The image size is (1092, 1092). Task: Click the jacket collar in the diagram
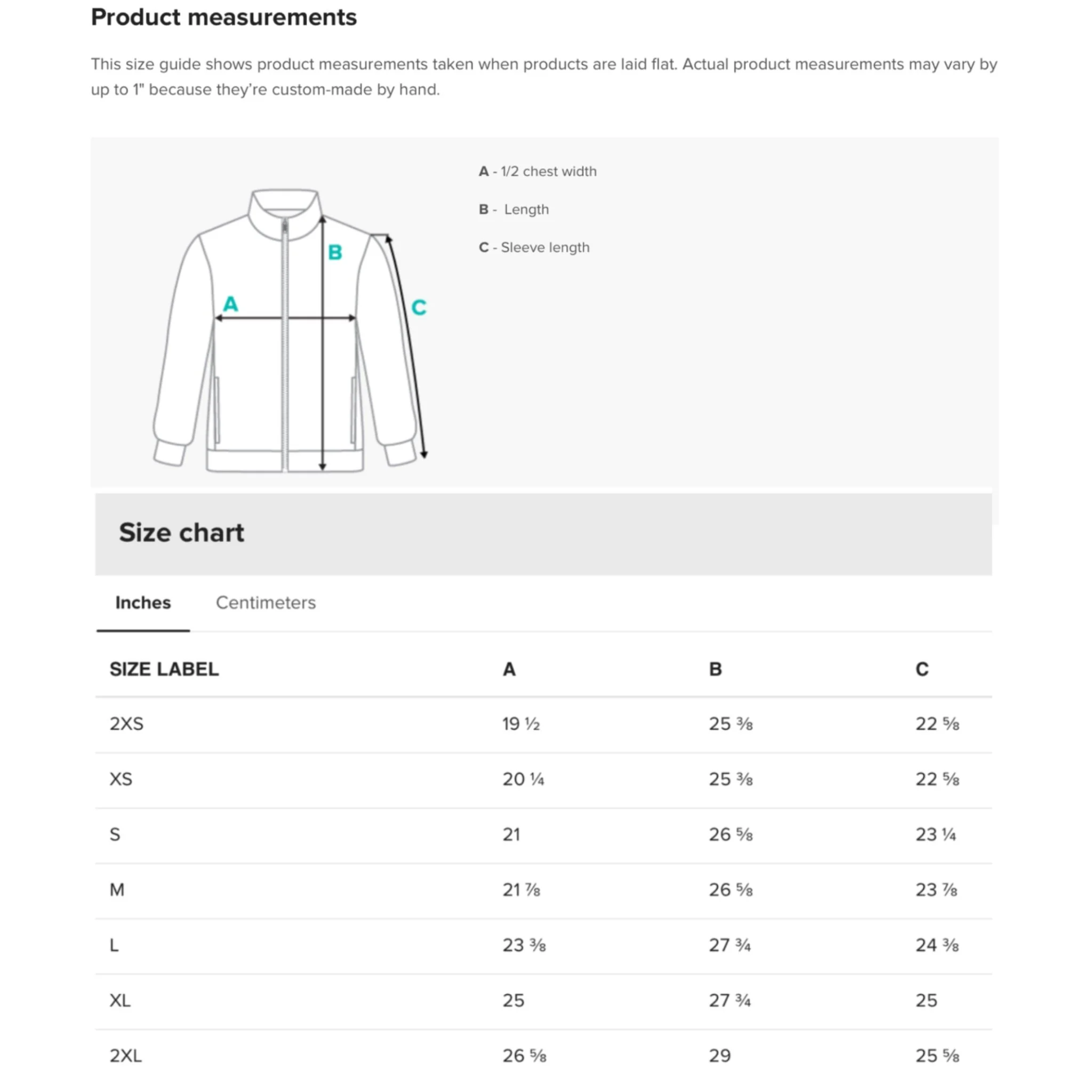pyautogui.click(x=284, y=204)
